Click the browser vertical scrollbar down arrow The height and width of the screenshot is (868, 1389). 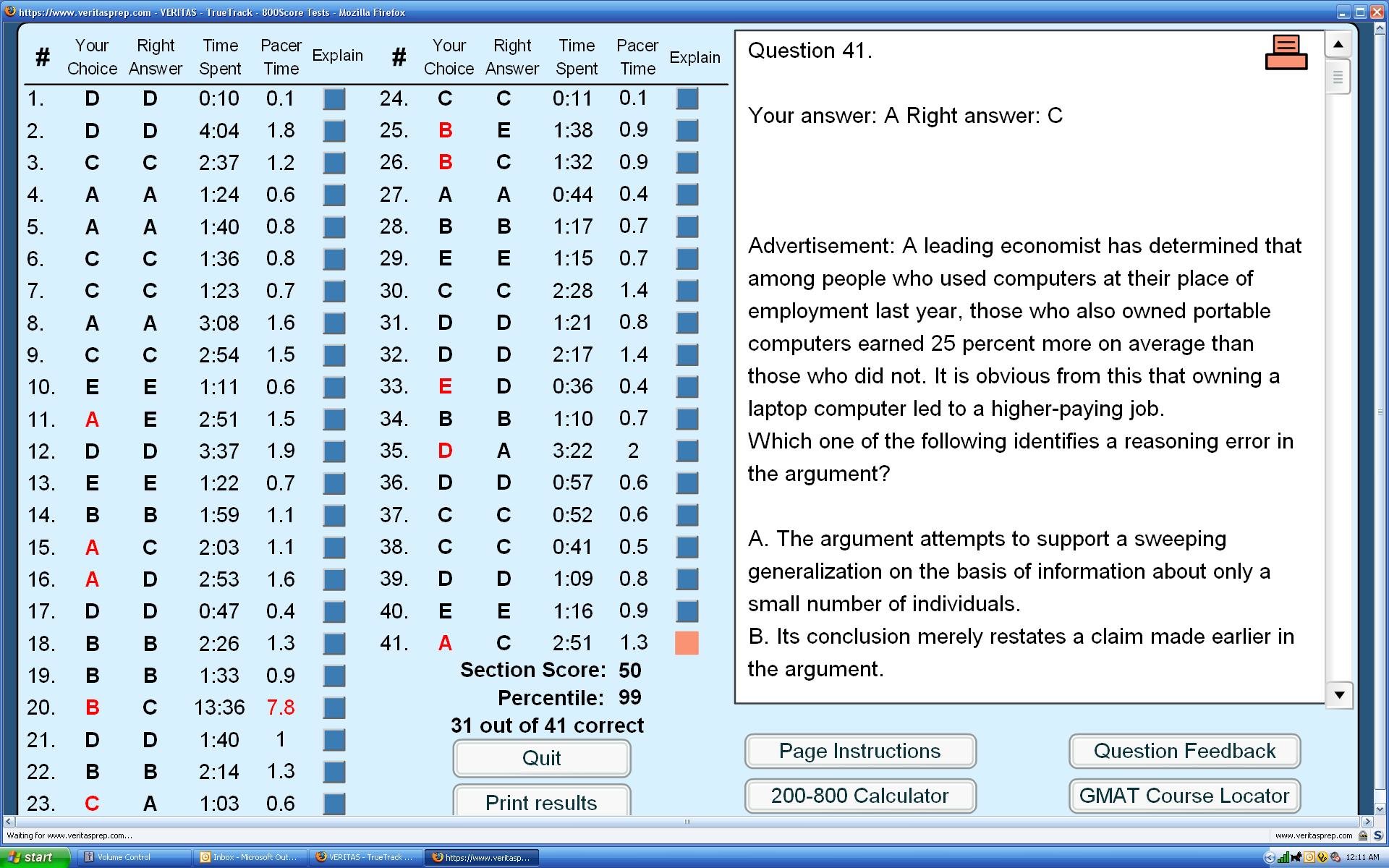click(1381, 809)
